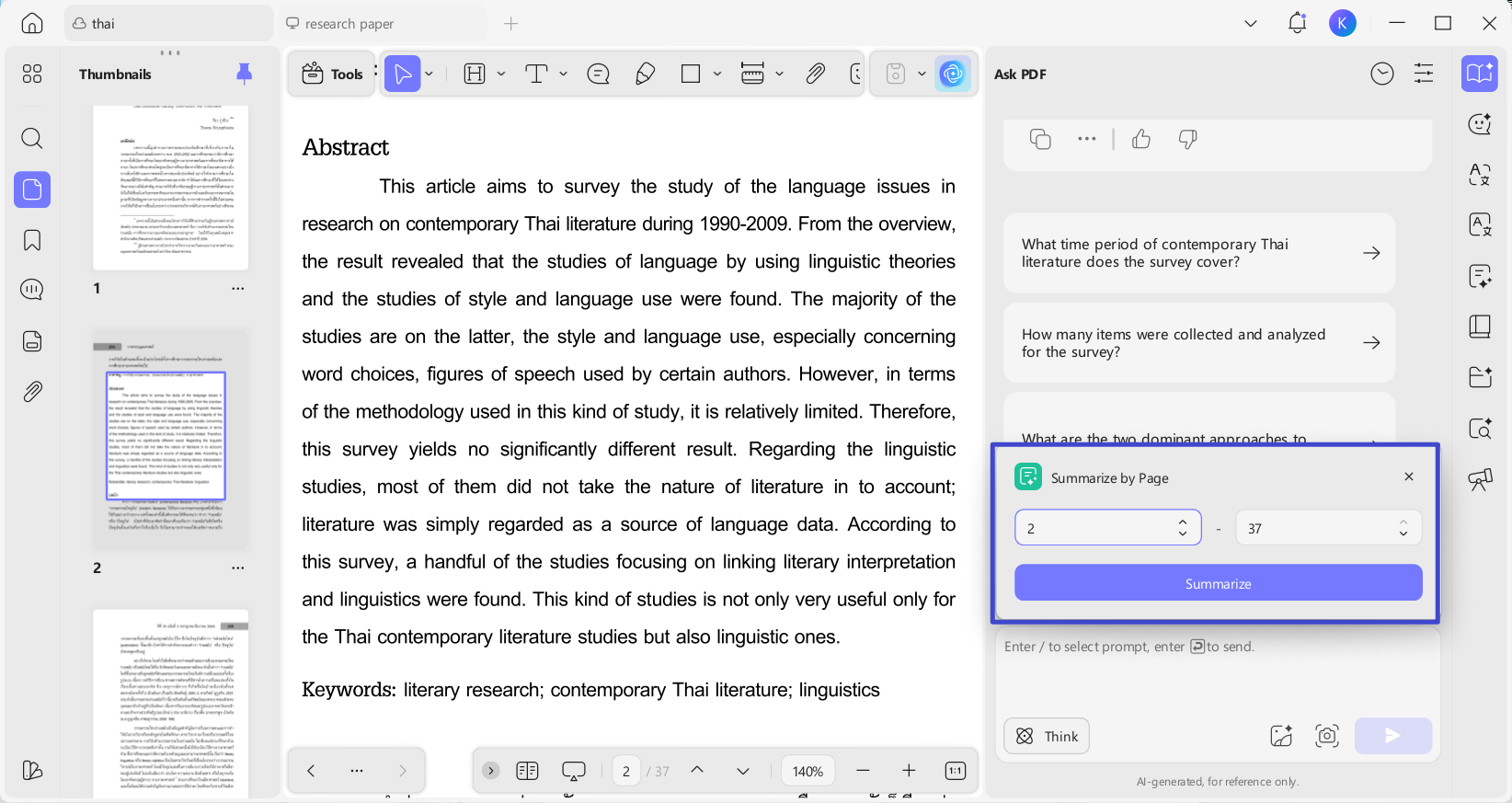Image resolution: width=1512 pixels, height=803 pixels.
Task: Go to the previous page up arrow
Action: click(x=697, y=771)
